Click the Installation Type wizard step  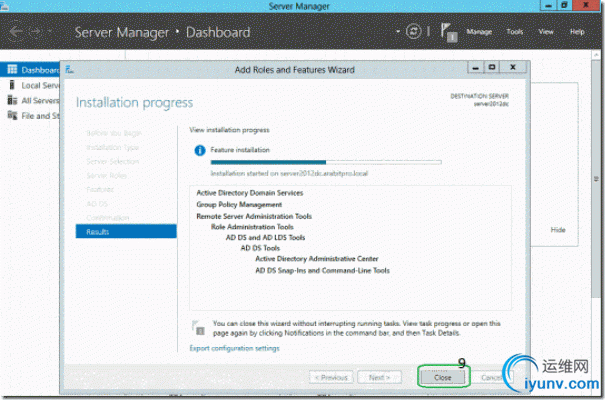coord(112,147)
